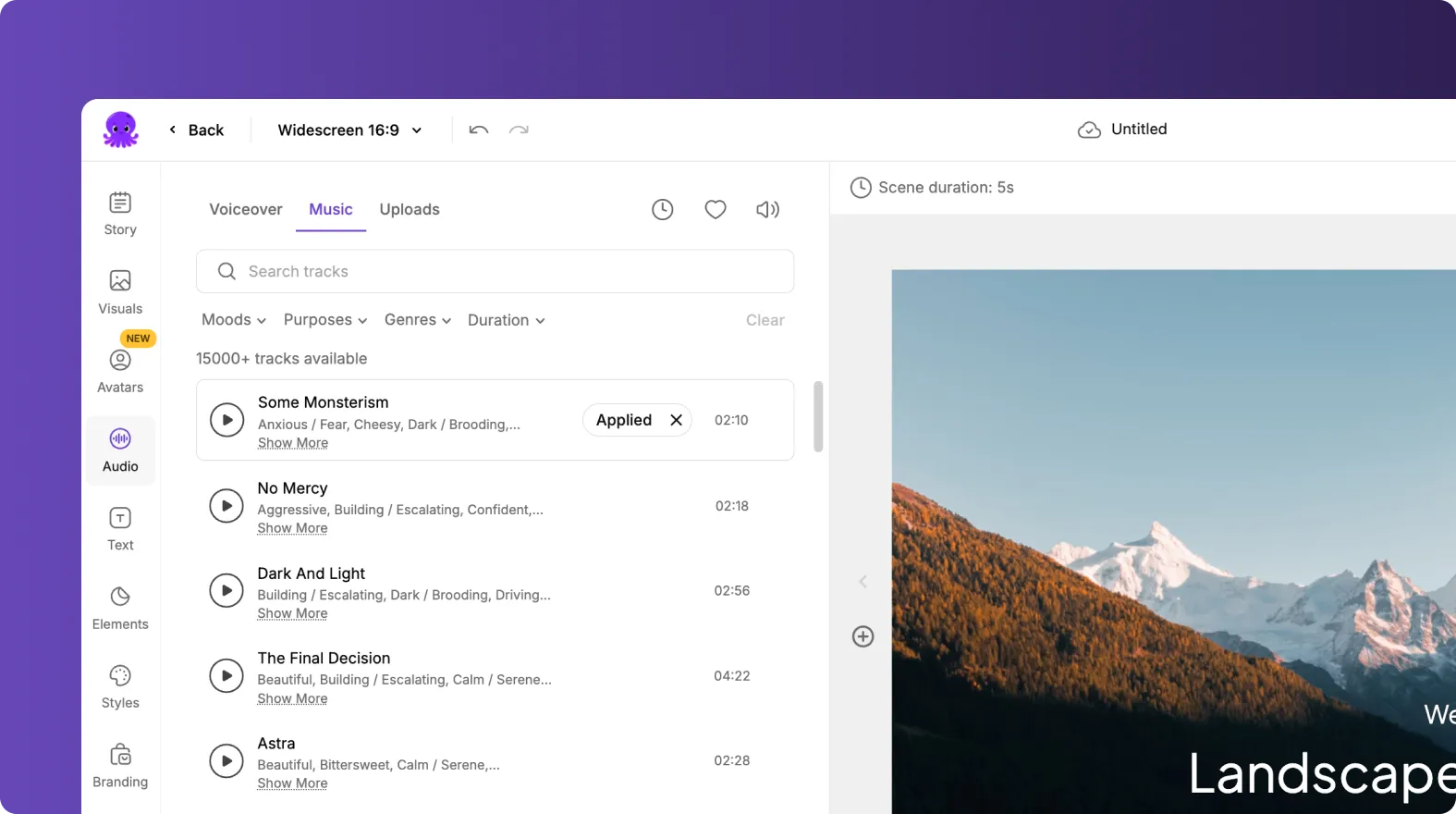Screen dimensions: 1456x814
Task: Click the undo arrow
Action: pos(478,130)
